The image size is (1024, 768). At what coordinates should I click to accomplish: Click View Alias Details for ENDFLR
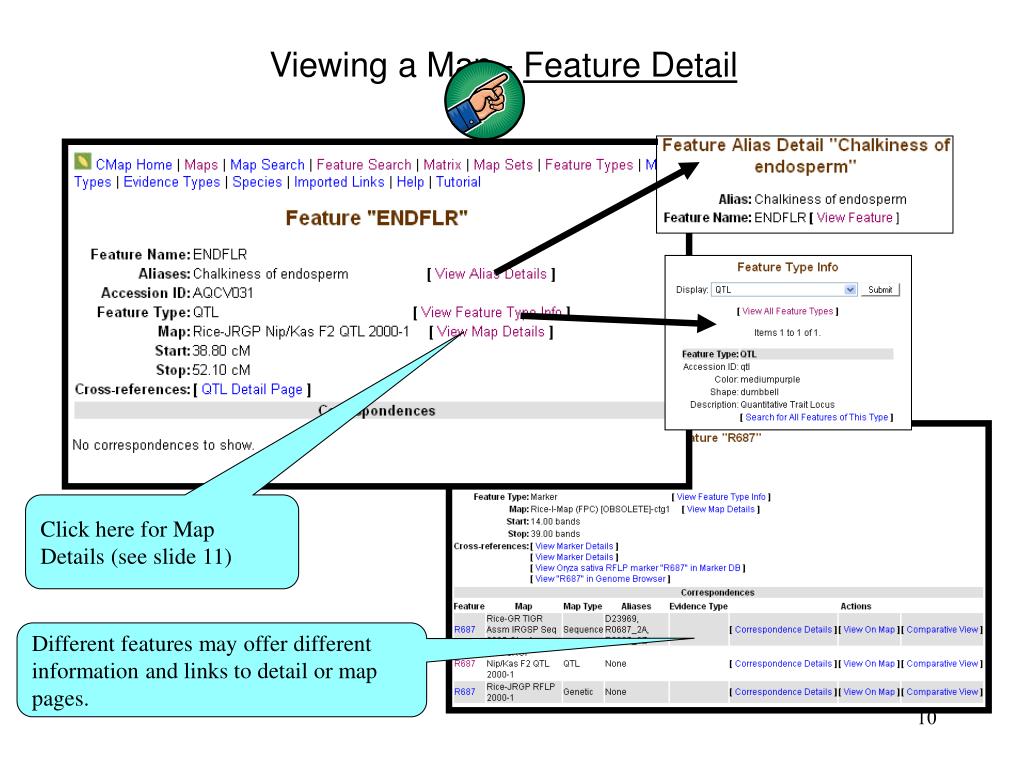point(490,274)
